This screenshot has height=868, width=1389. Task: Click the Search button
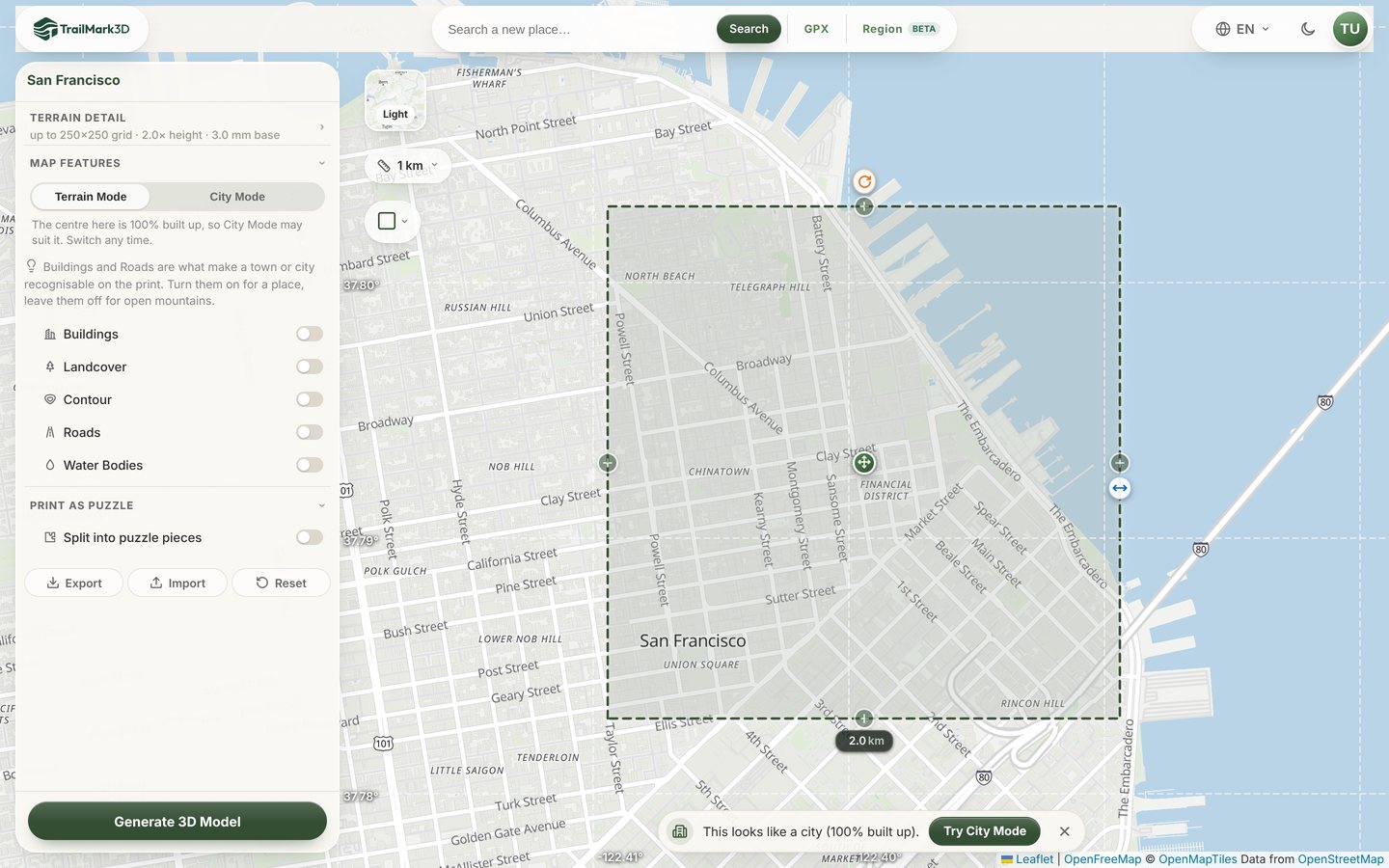tap(749, 29)
